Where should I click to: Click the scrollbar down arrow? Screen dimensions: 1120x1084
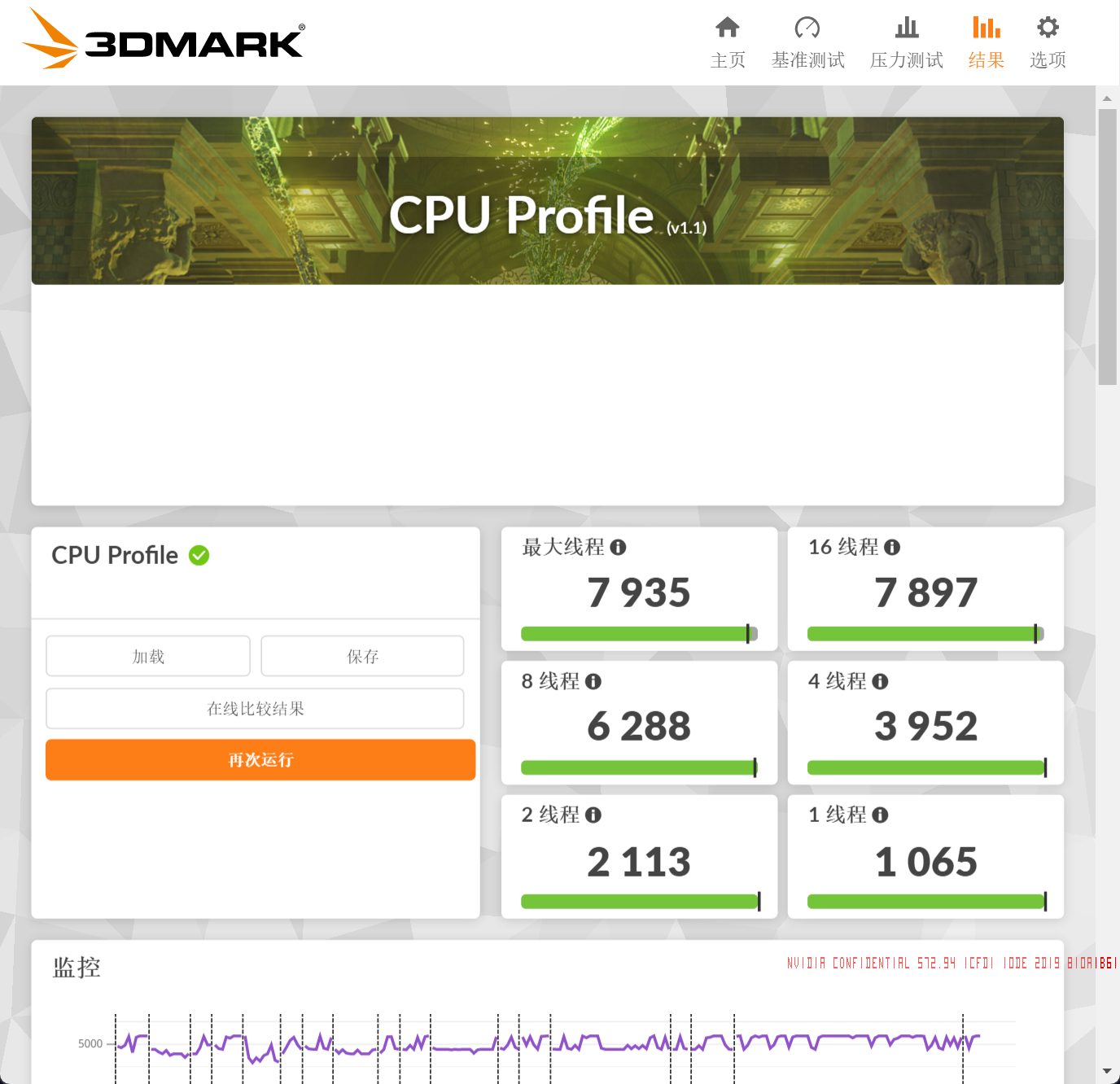point(1107,1071)
